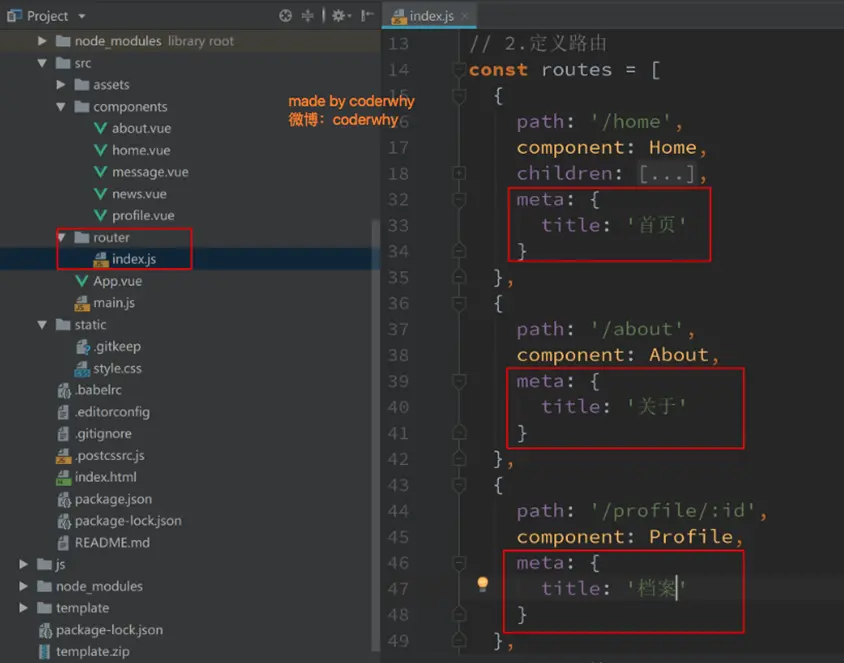Collapse the src folder

[42, 63]
